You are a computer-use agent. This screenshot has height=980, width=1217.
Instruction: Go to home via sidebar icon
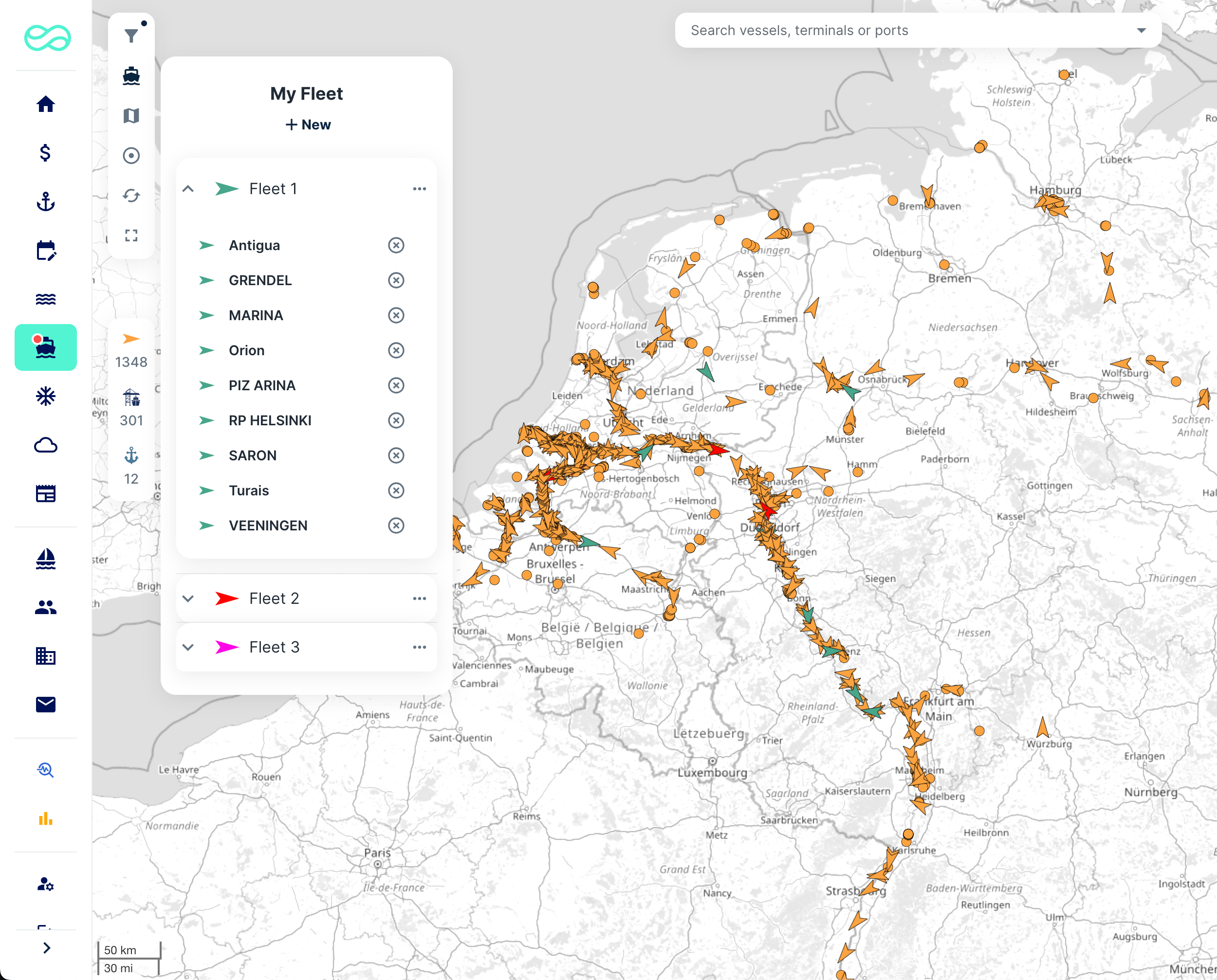click(x=45, y=104)
